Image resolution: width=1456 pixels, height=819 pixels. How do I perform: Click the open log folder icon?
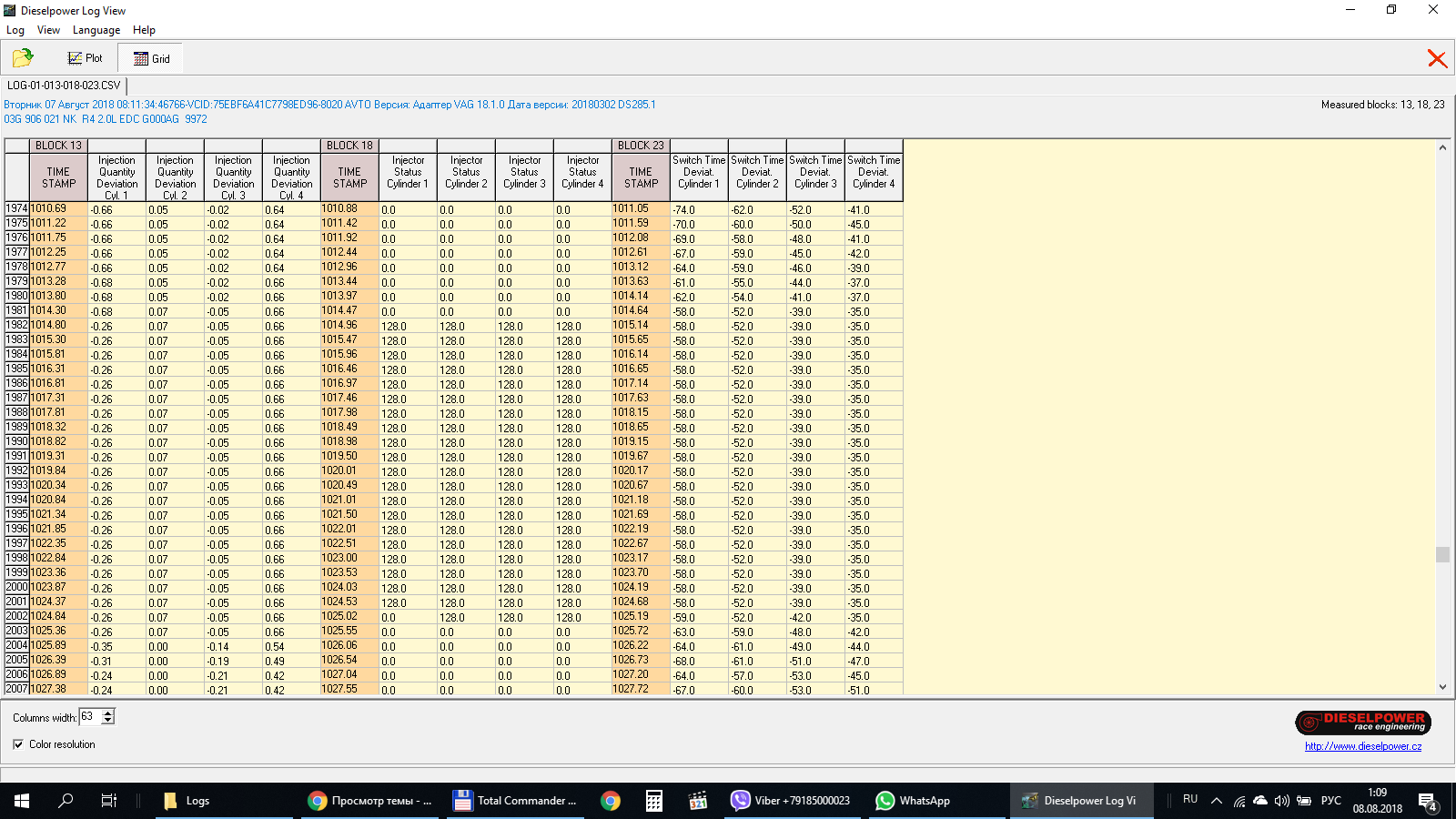point(23,58)
